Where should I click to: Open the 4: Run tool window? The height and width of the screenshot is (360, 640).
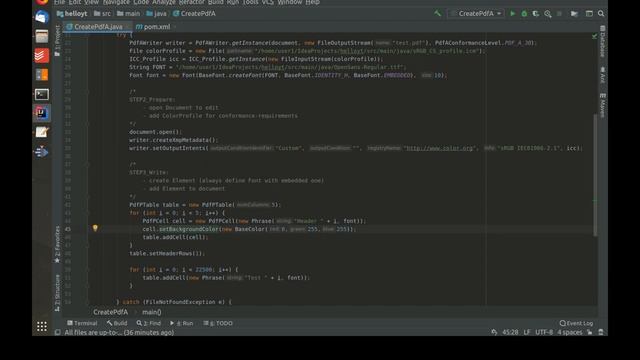click(x=182, y=323)
